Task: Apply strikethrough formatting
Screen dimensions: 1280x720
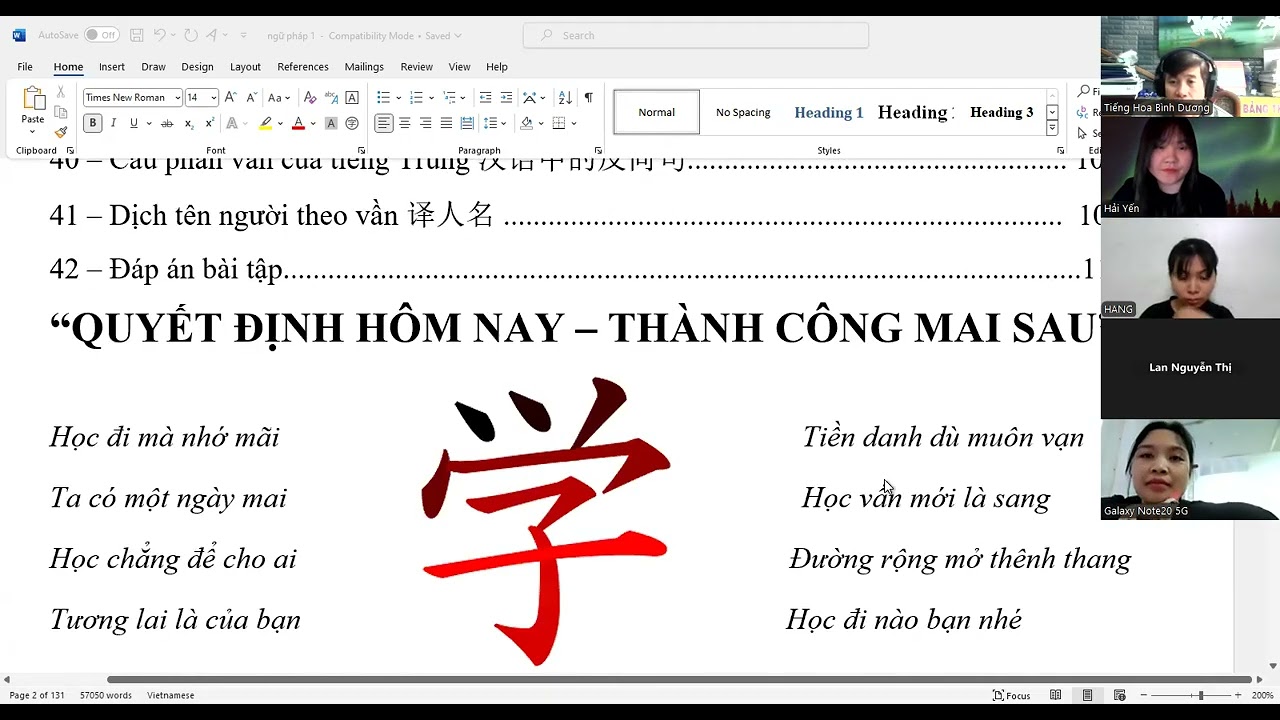Action: (167, 123)
